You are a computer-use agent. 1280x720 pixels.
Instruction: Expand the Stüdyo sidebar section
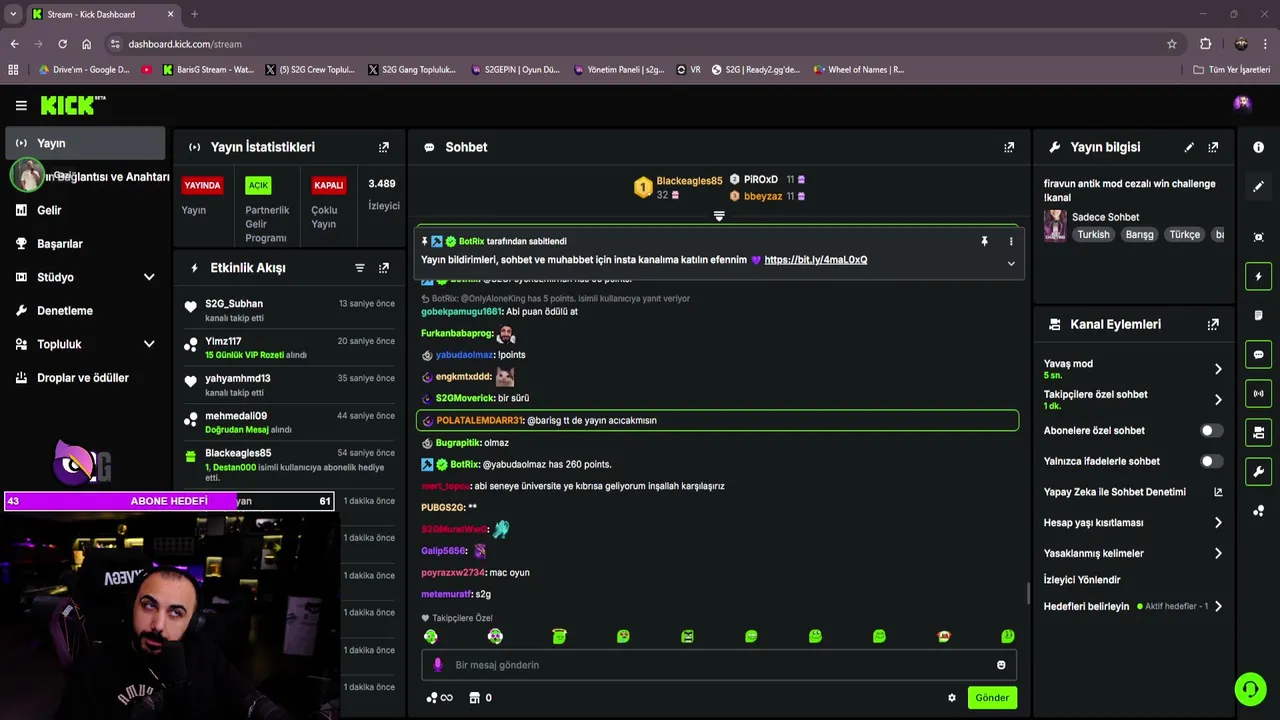tap(149, 277)
